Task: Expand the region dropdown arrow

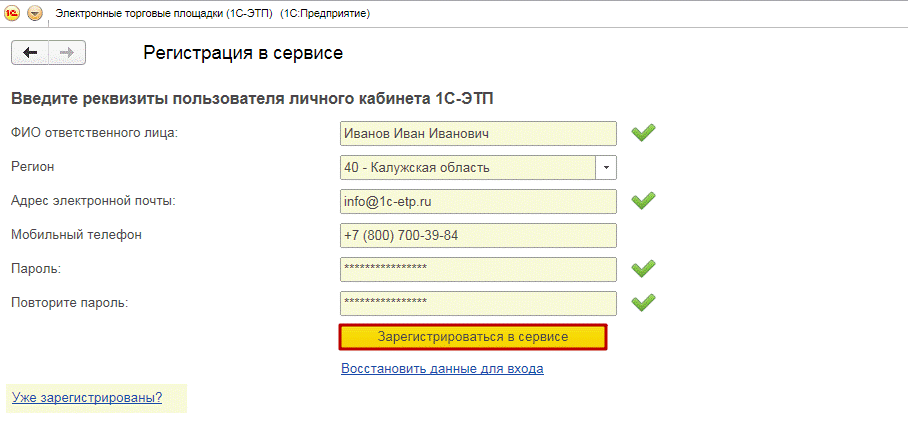Action: point(607,167)
